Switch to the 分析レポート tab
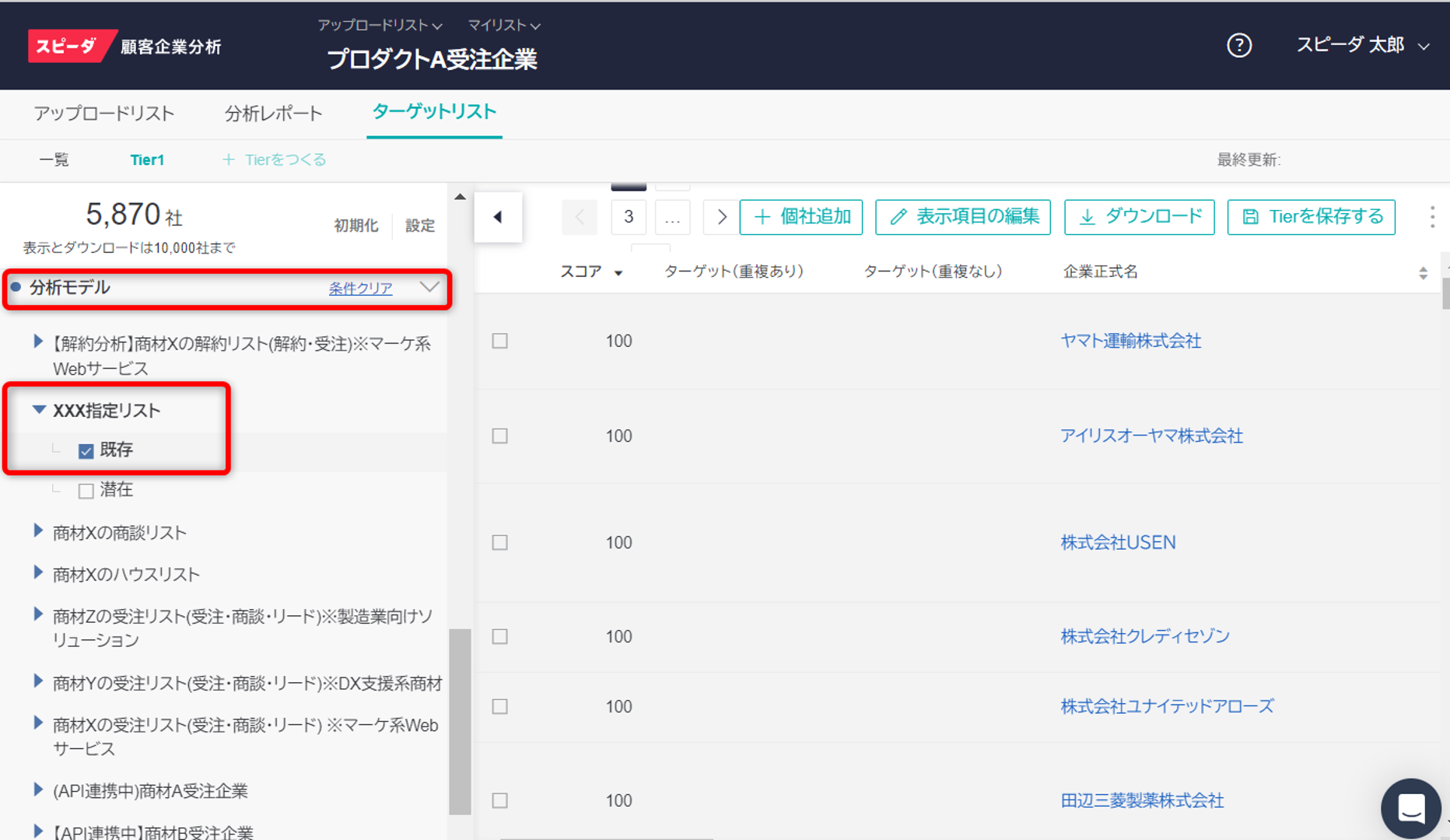 273,114
